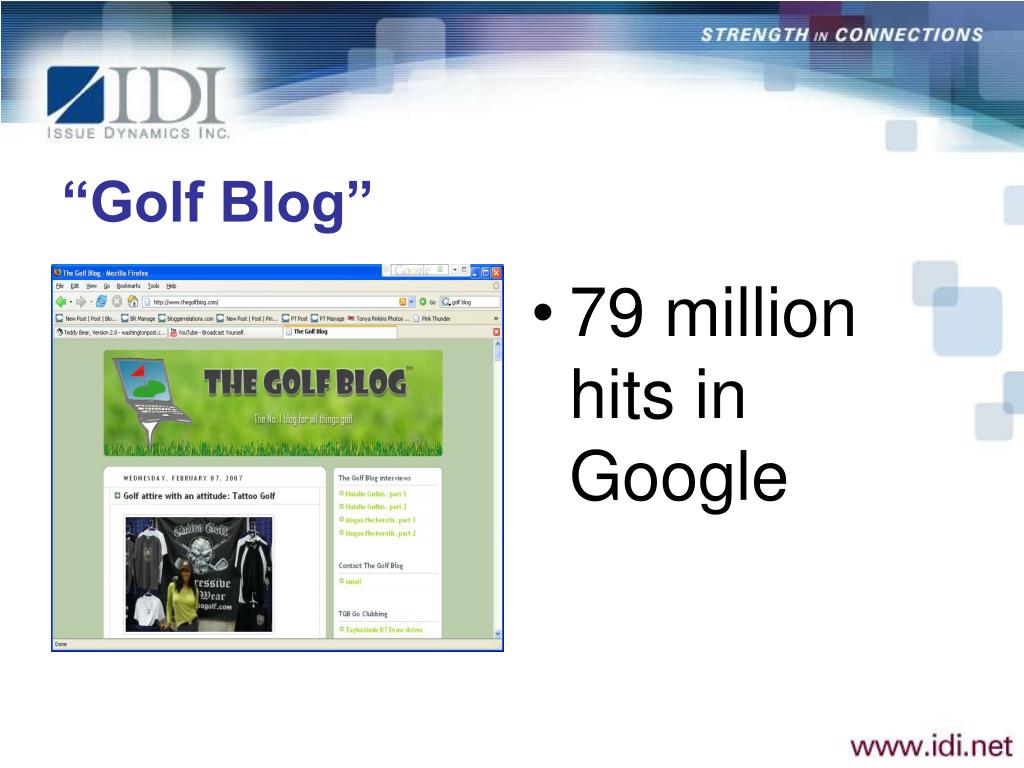
Task: Click the green Go button beside address bar
Action: [x=423, y=302]
